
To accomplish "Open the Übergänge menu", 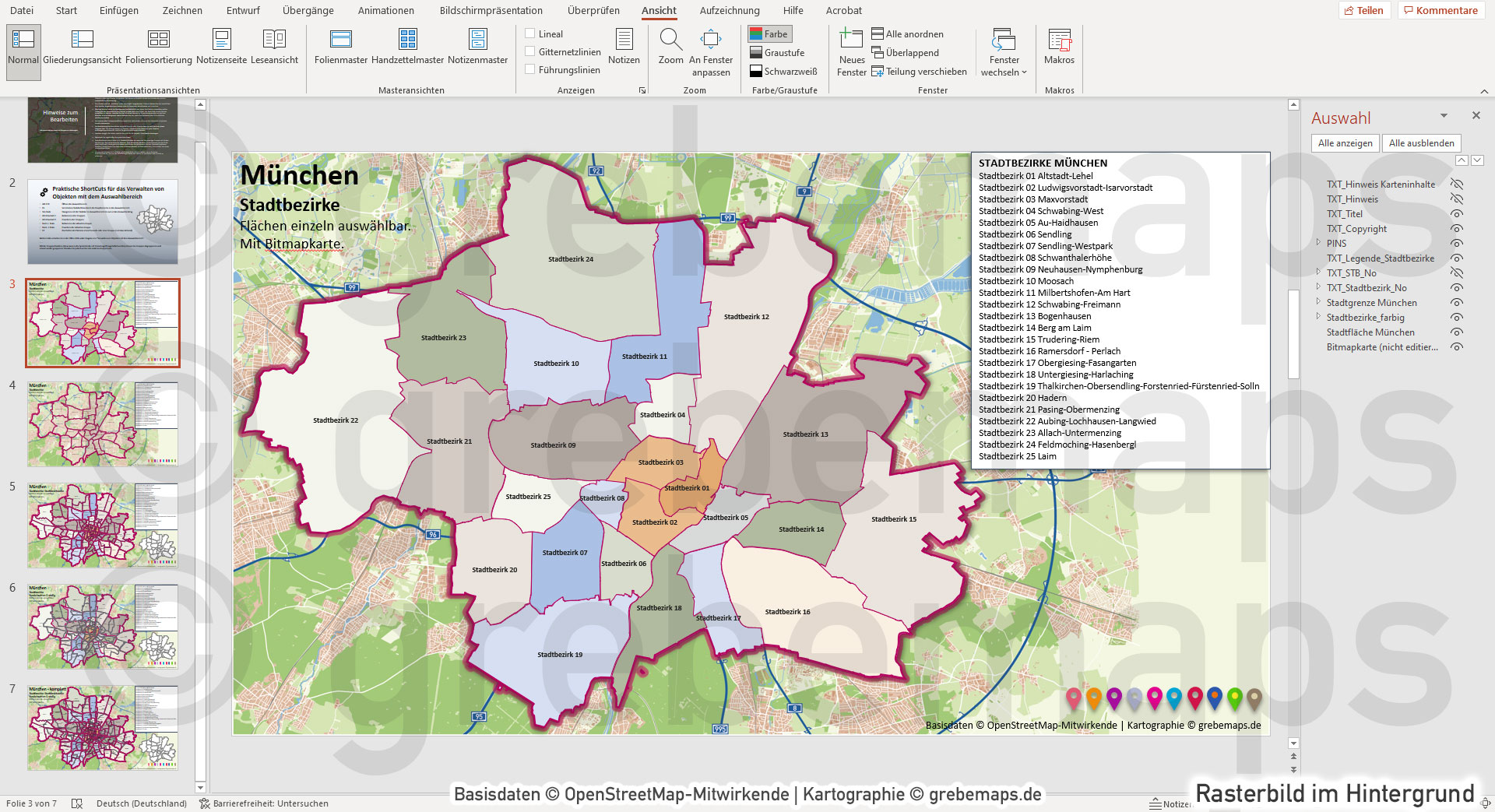I will click(308, 10).
